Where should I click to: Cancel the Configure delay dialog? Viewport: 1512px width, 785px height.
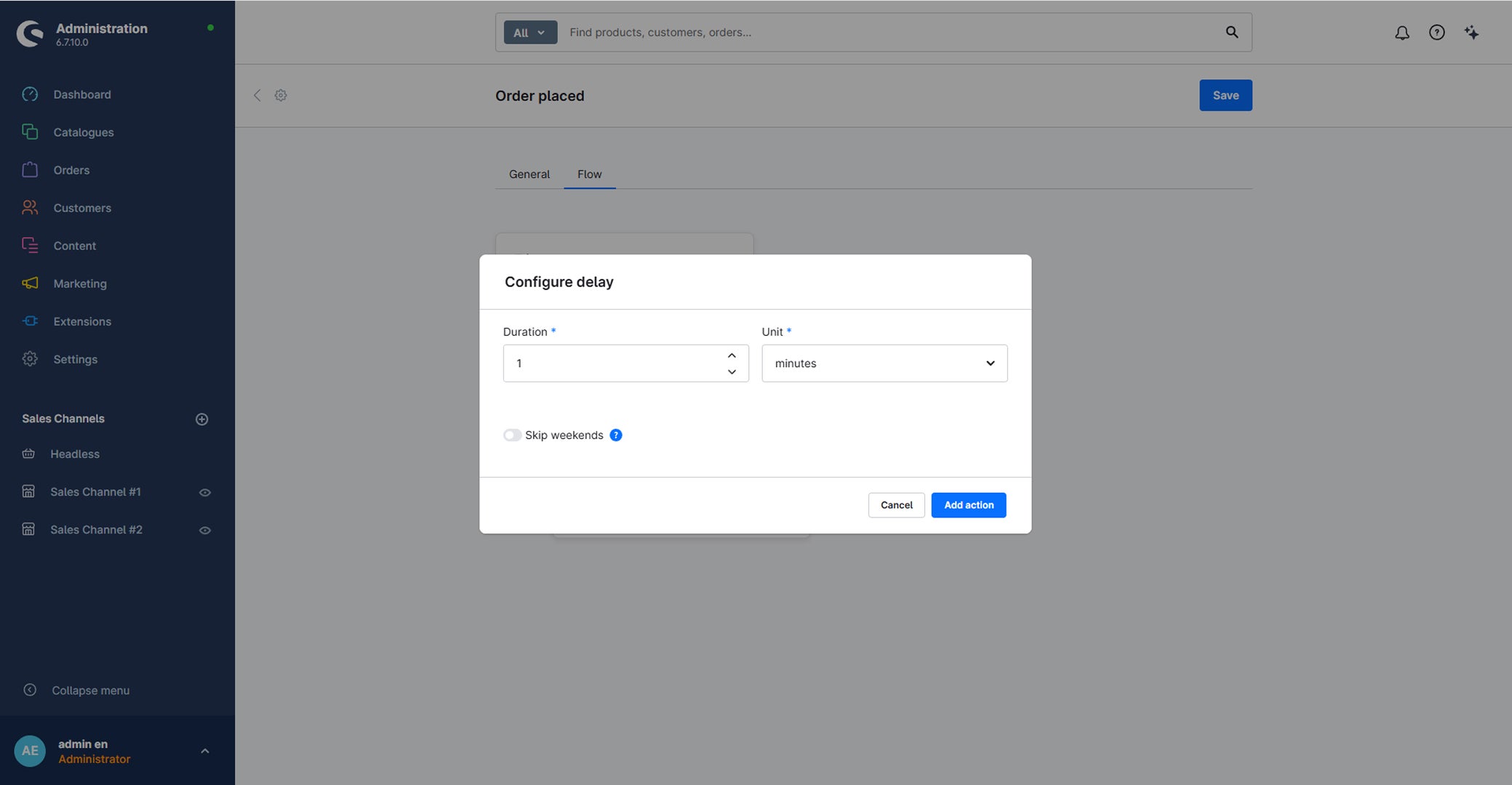pyautogui.click(x=896, y=505)
